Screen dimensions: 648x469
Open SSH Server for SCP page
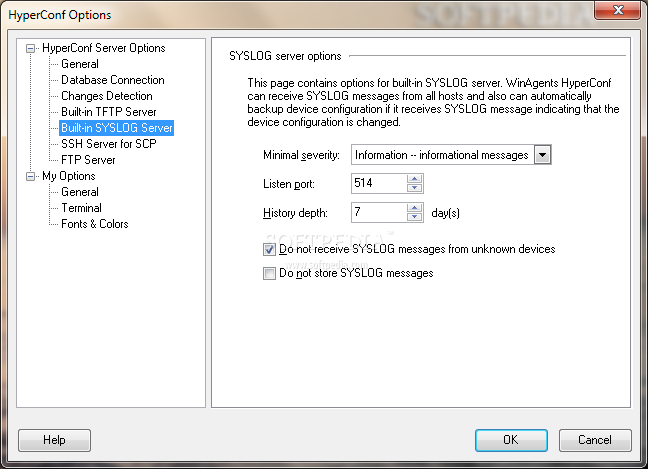[109, 144]
